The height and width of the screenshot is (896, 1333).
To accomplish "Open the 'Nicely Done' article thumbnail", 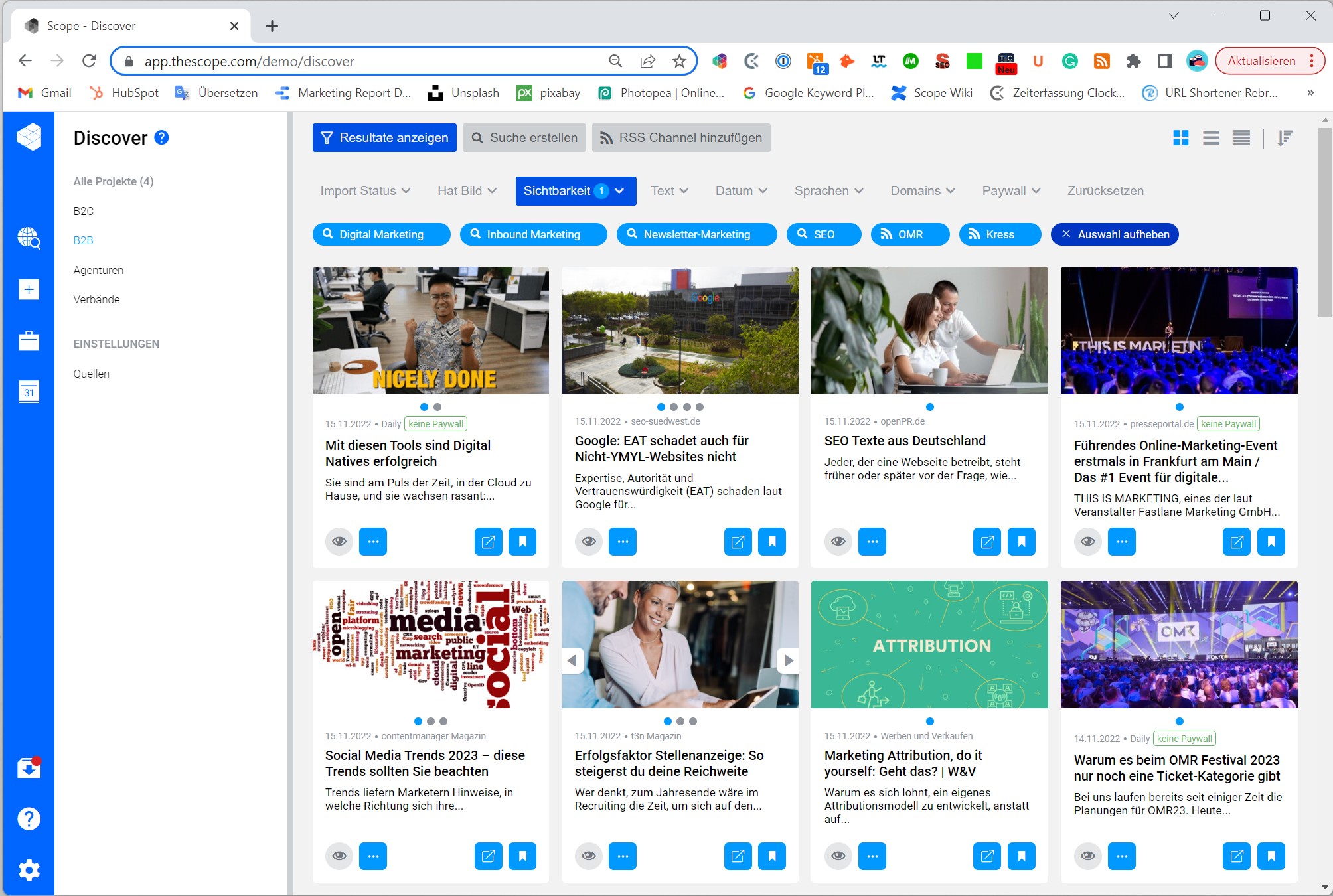I will 431,331.
